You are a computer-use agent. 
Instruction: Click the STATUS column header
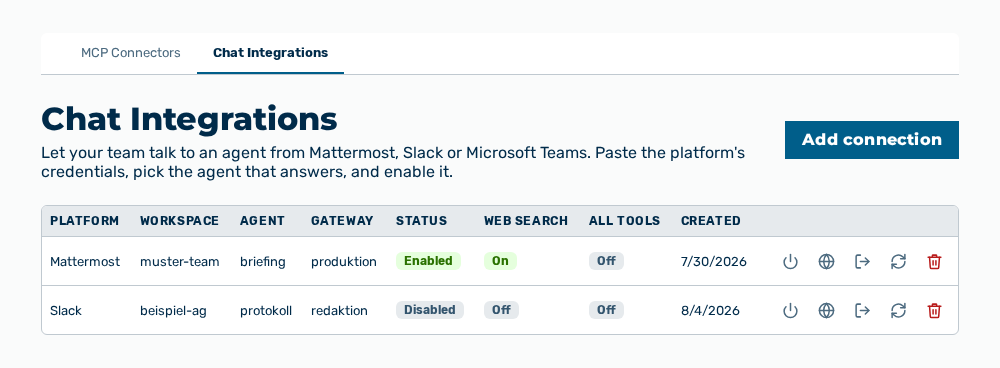pyautogui.click(x=422, y=221)
